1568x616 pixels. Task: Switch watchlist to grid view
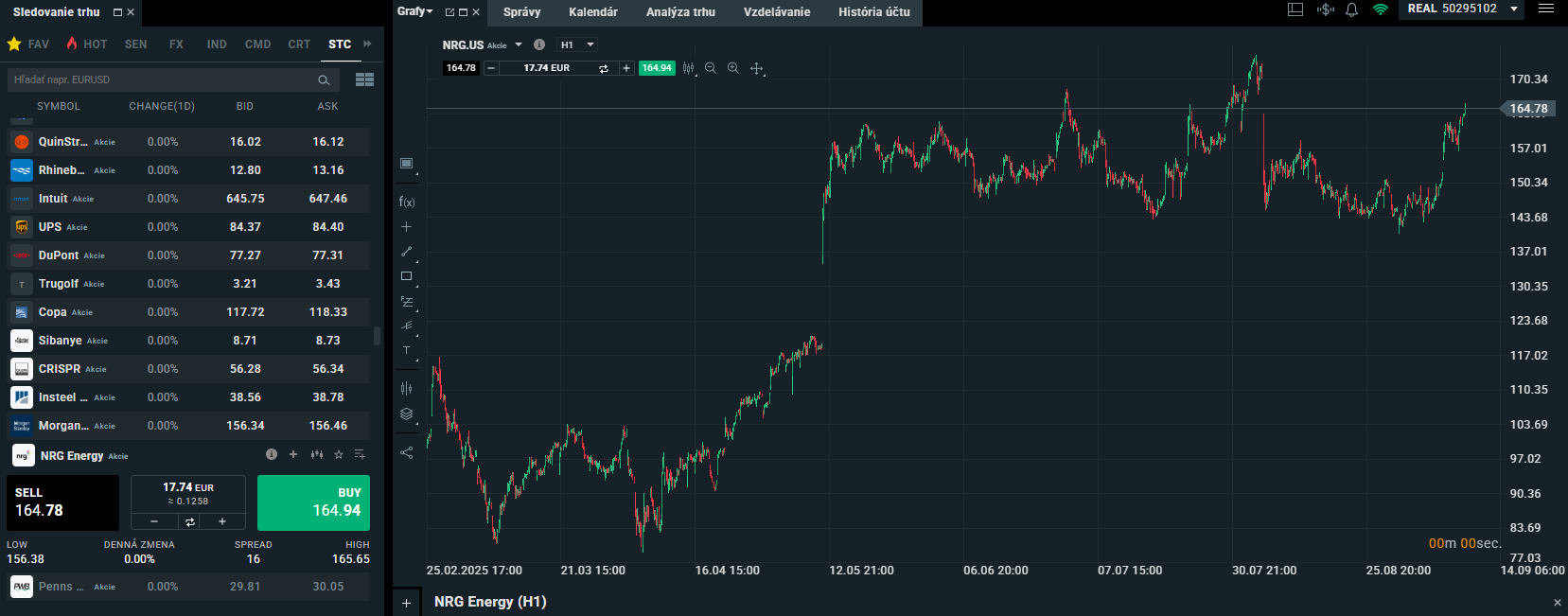(x=364, y=79)
